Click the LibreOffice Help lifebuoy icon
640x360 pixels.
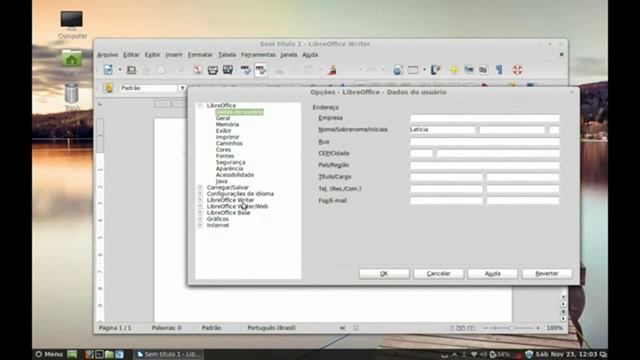[518, 70]
